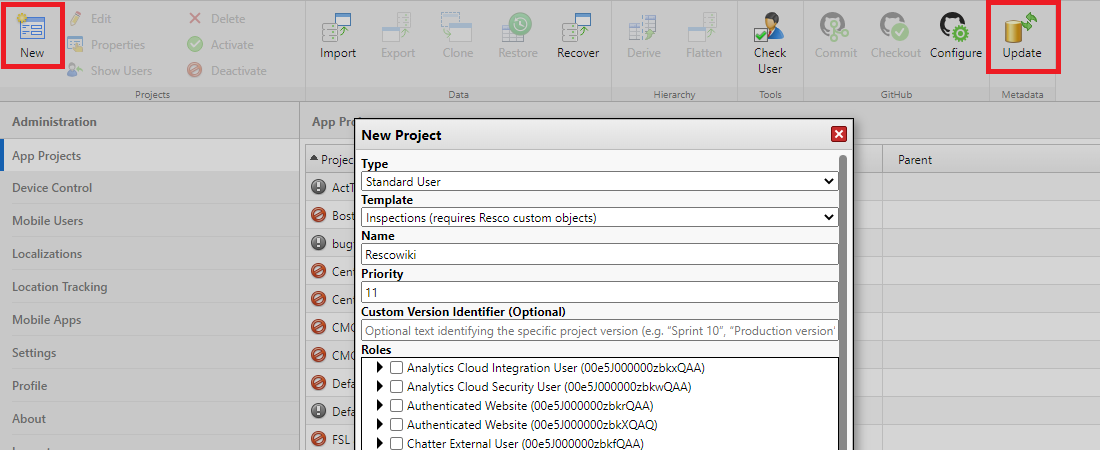Open Profile in sidebar
The image size is (1100, 450).
tap(150, 385)
